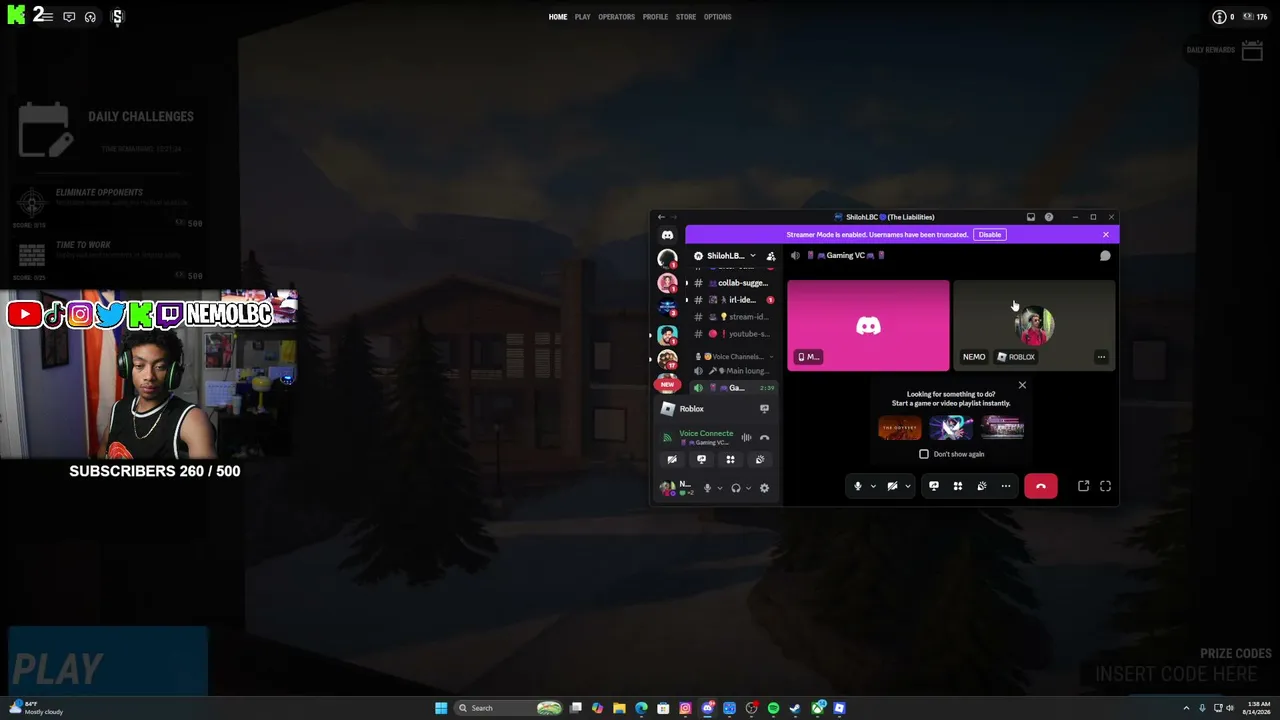Open input device arrow in user panel
This screenshot has height=720, width=1280.
[720, 488]
